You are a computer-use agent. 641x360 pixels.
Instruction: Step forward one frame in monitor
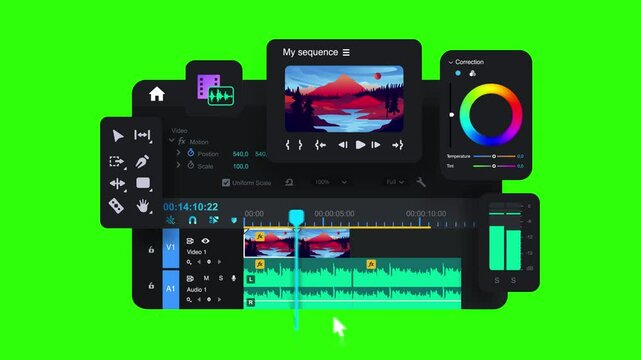click(x=376, y=145)
